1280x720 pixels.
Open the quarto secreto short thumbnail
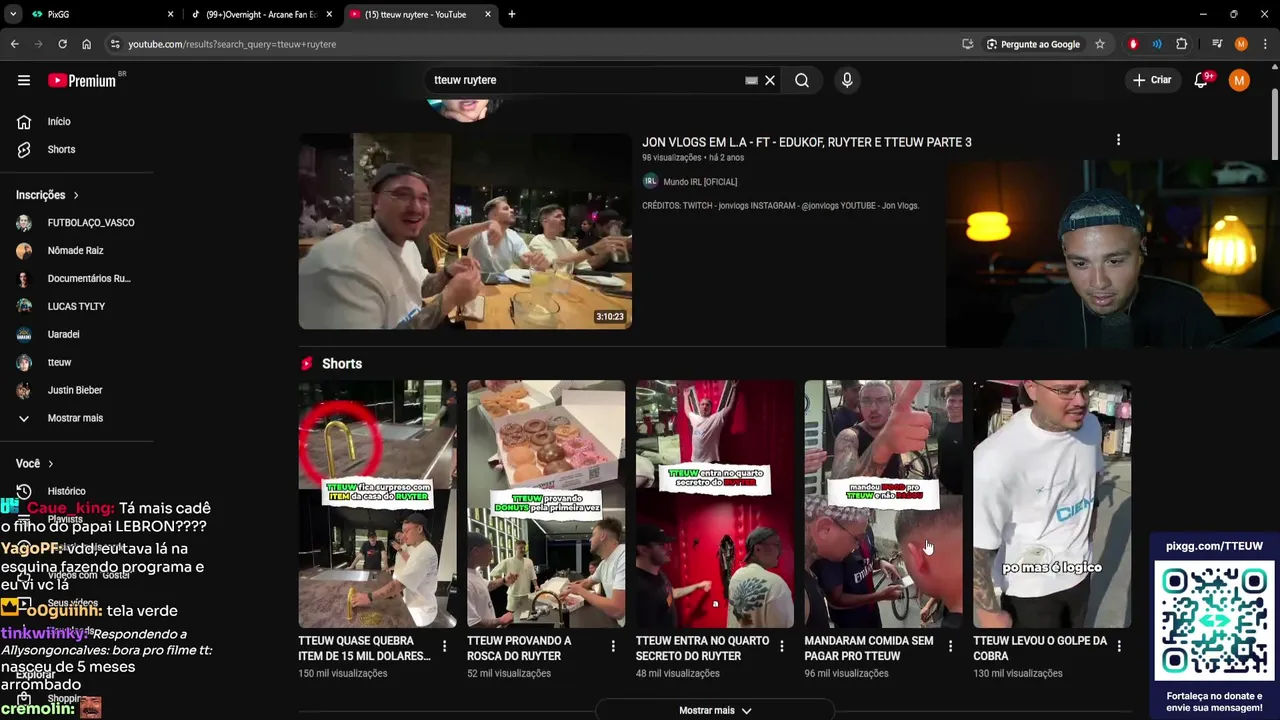point(715,504)
